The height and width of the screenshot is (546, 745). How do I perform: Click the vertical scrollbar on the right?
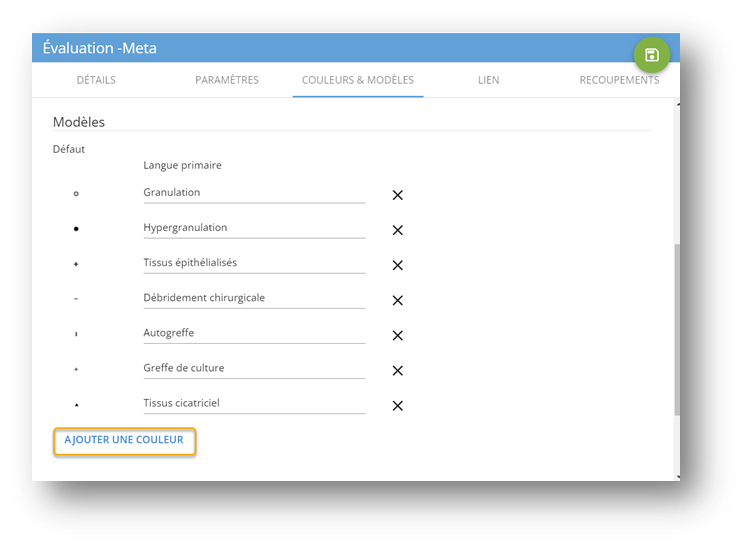(677, 330)
